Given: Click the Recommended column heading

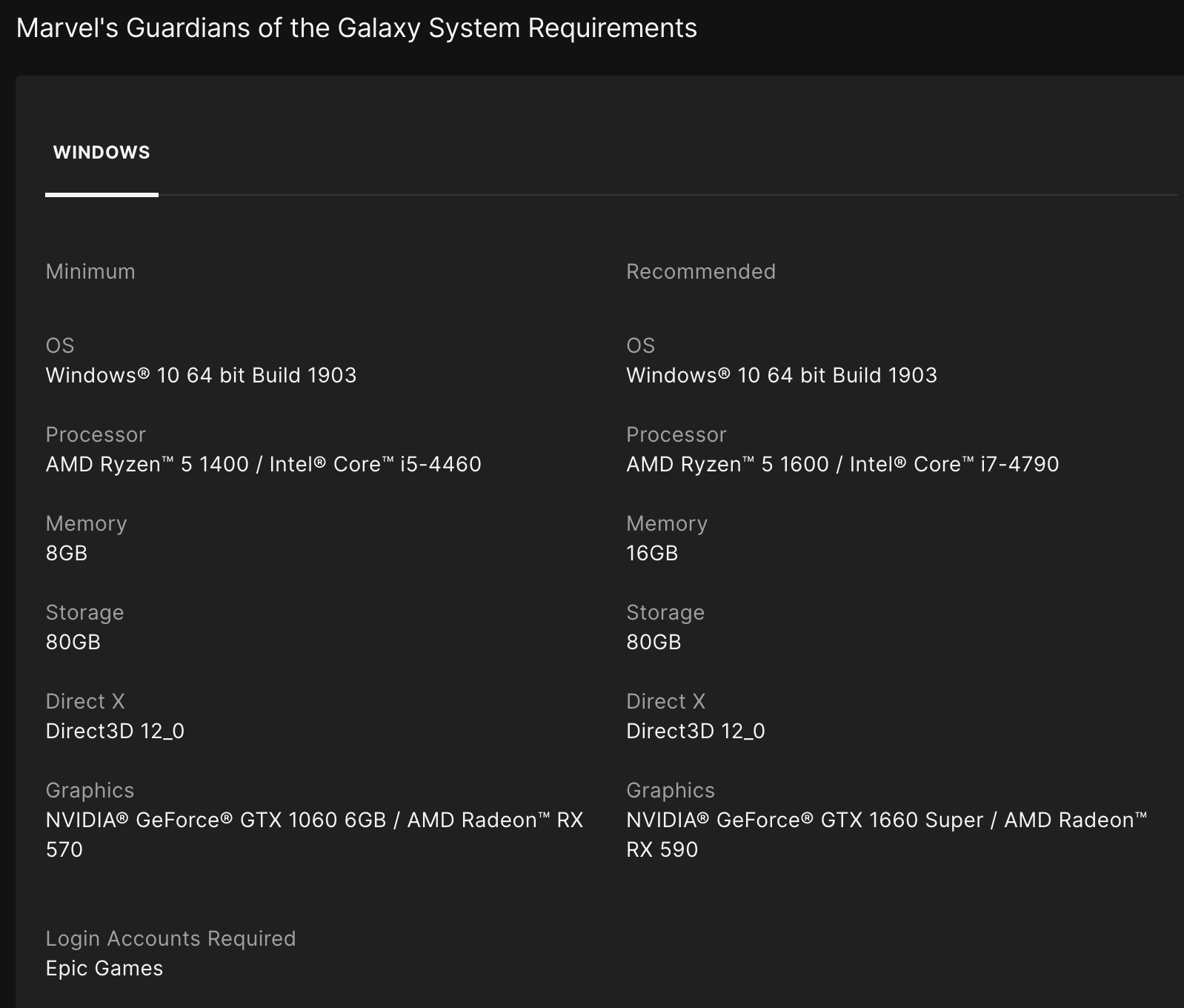Looking at the screenshot, I should click(700, 271).
